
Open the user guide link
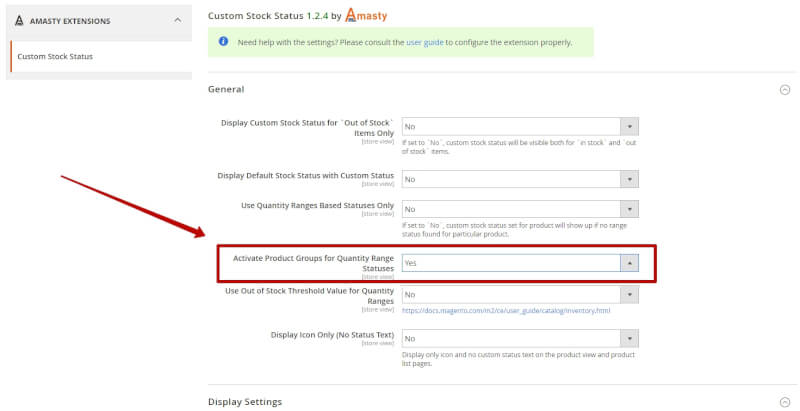(x=424, y=42)
